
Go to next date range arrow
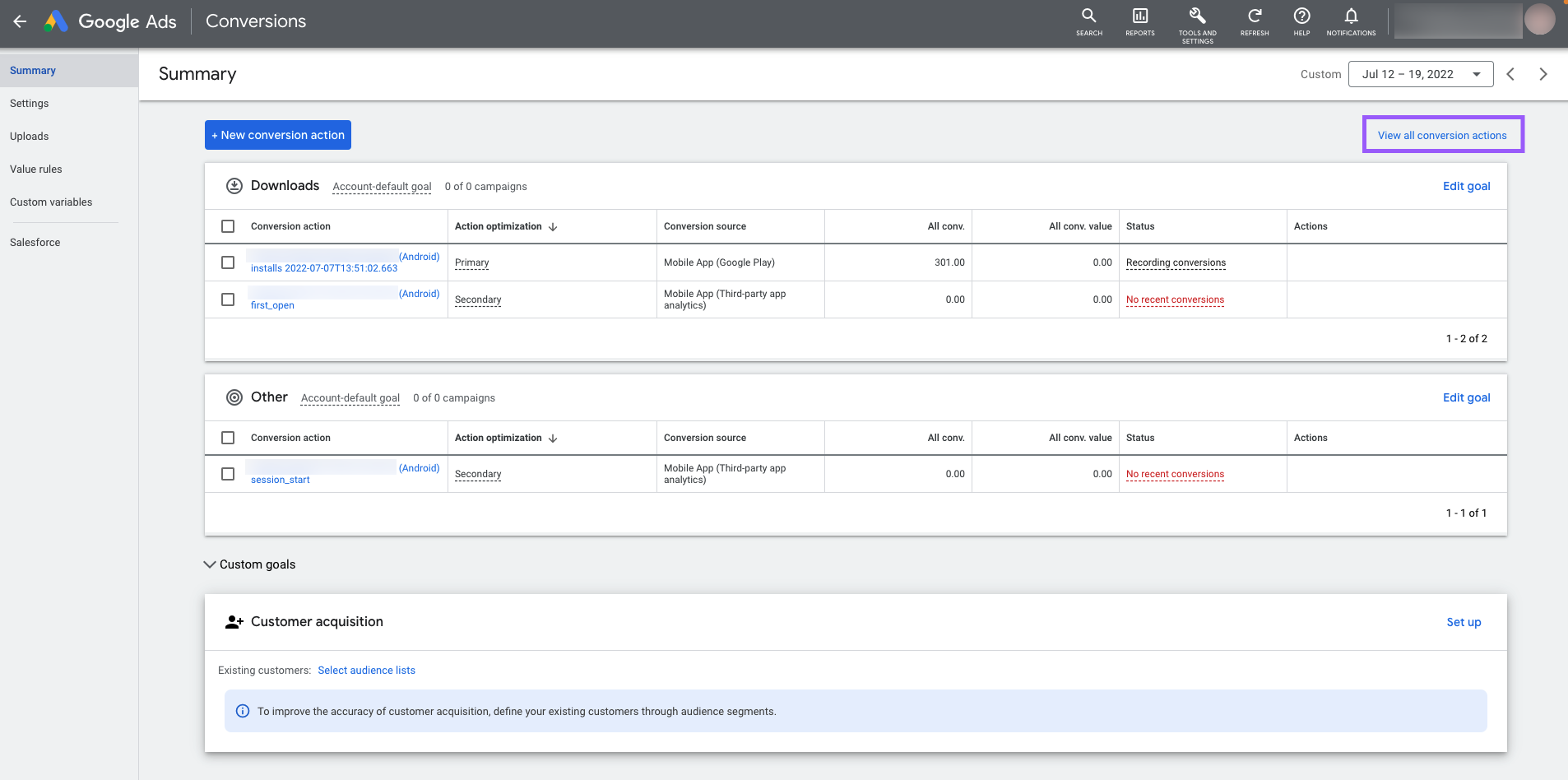click(1543, 74)
